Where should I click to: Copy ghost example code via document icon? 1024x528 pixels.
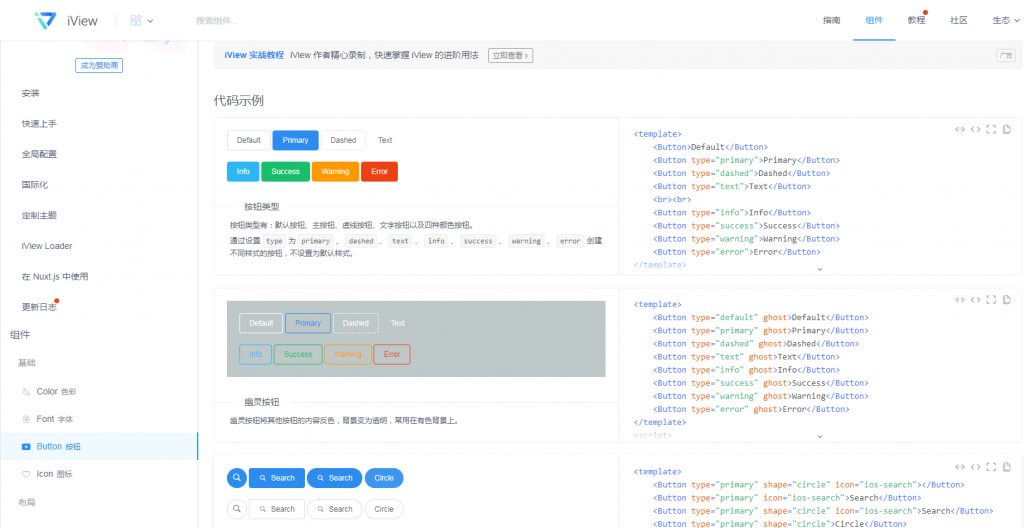(1007, 299)
